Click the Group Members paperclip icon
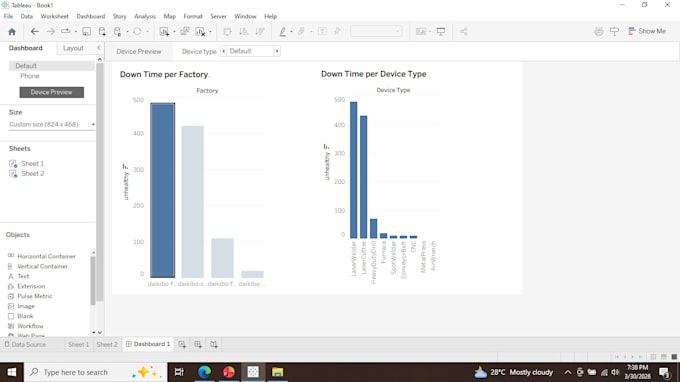 301,31
